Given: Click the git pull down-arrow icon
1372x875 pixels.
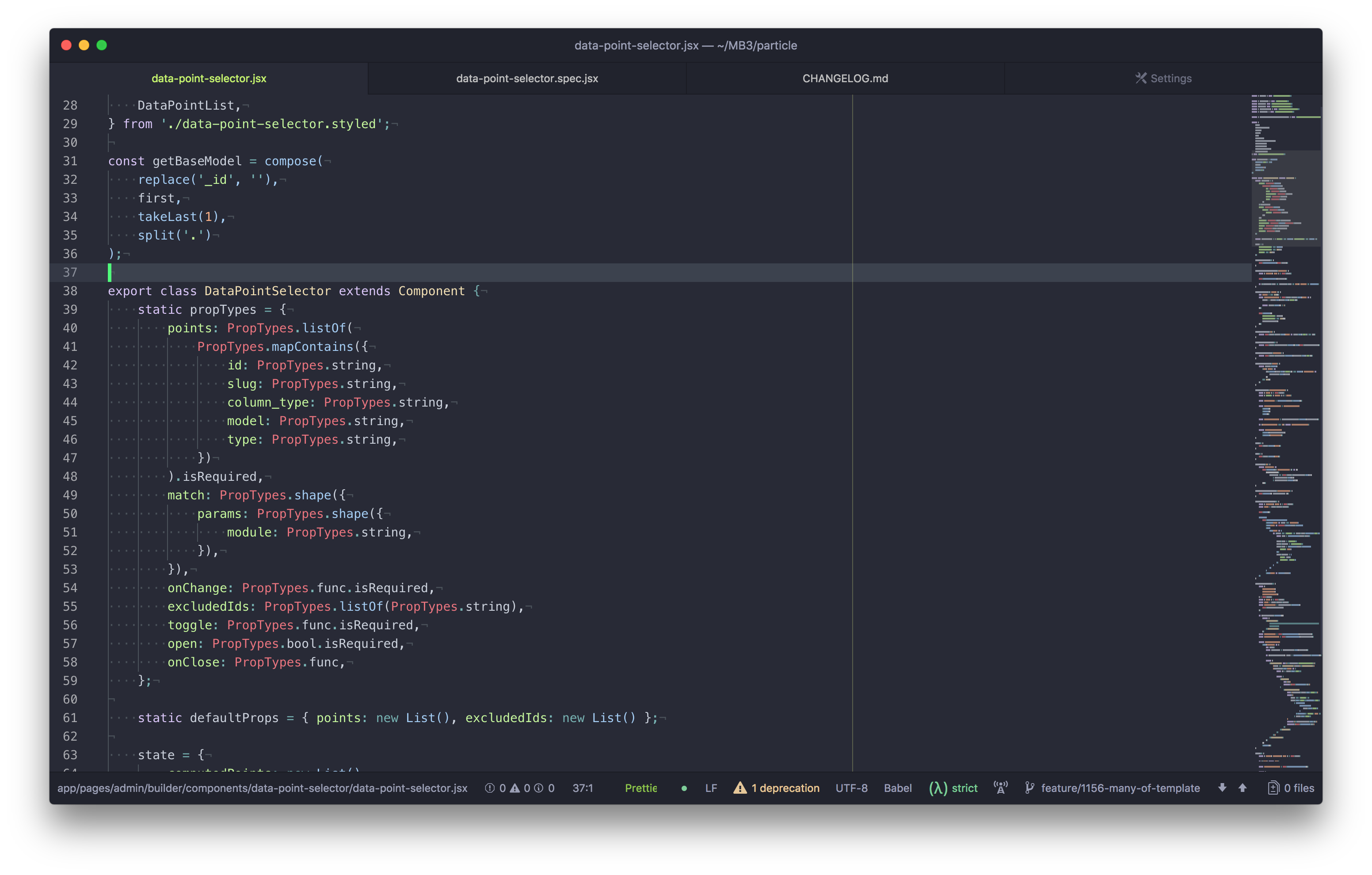Looking at the screenshot, I should click(1222, 788).
